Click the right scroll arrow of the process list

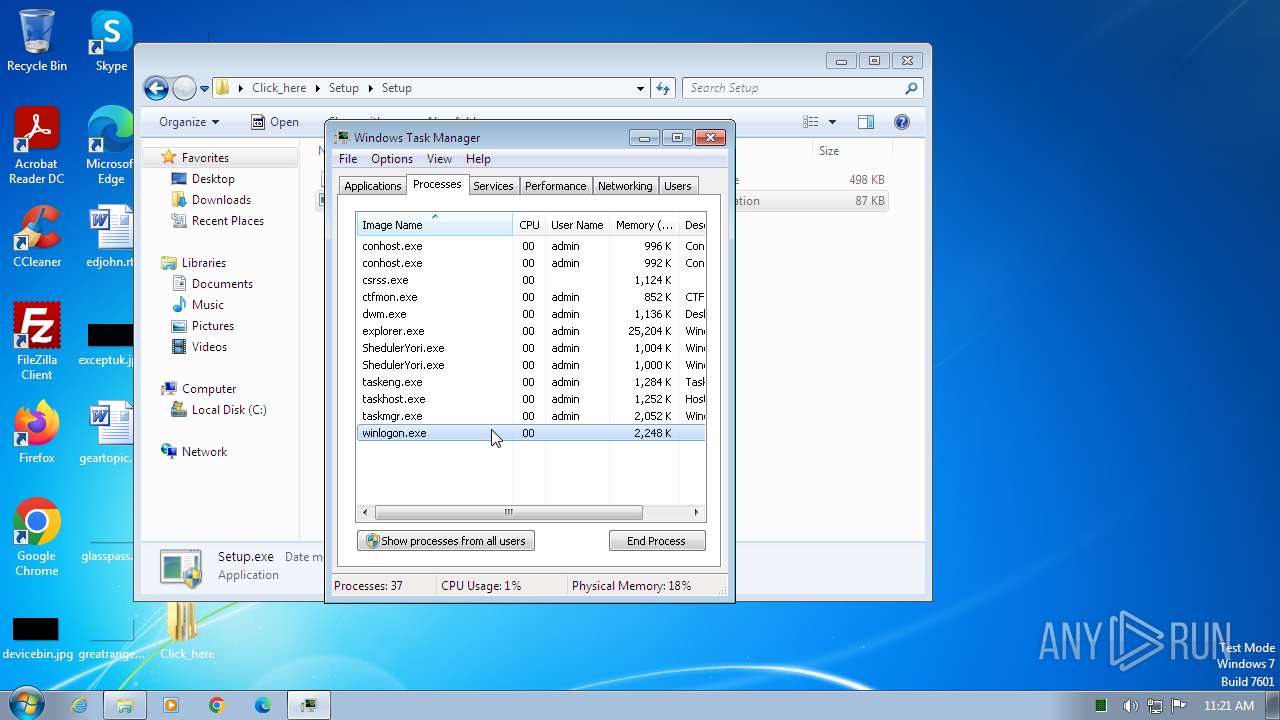click(697, 513)
